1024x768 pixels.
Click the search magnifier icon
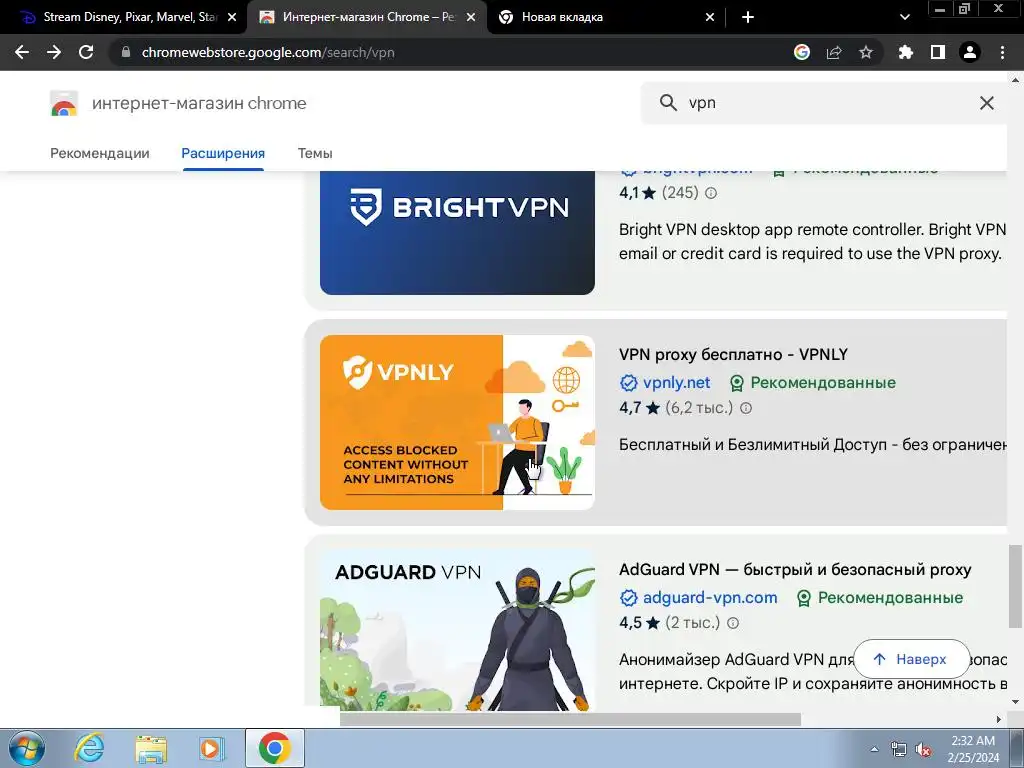click(x=667, y=103)
